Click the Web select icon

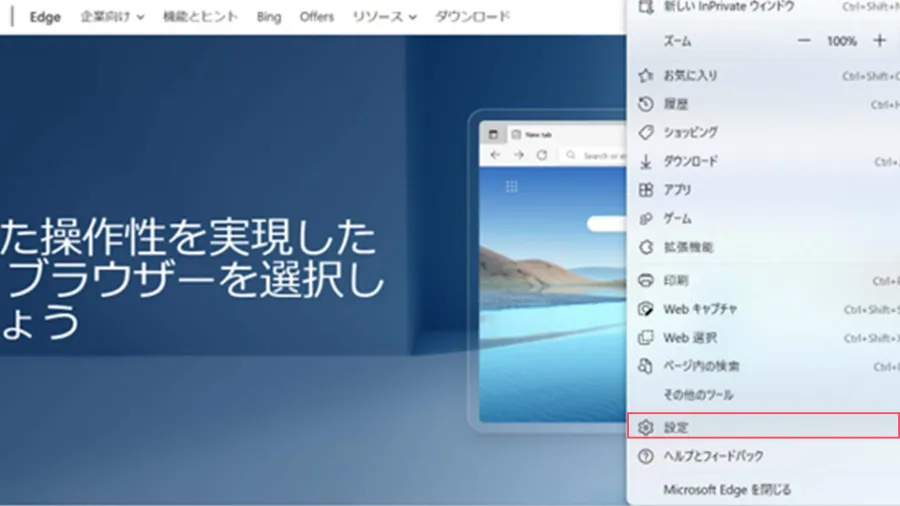pos(646,337)
